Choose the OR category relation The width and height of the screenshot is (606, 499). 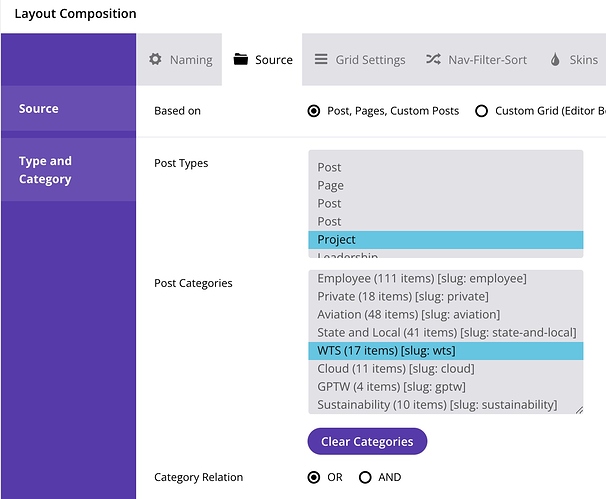click(315, 477)
